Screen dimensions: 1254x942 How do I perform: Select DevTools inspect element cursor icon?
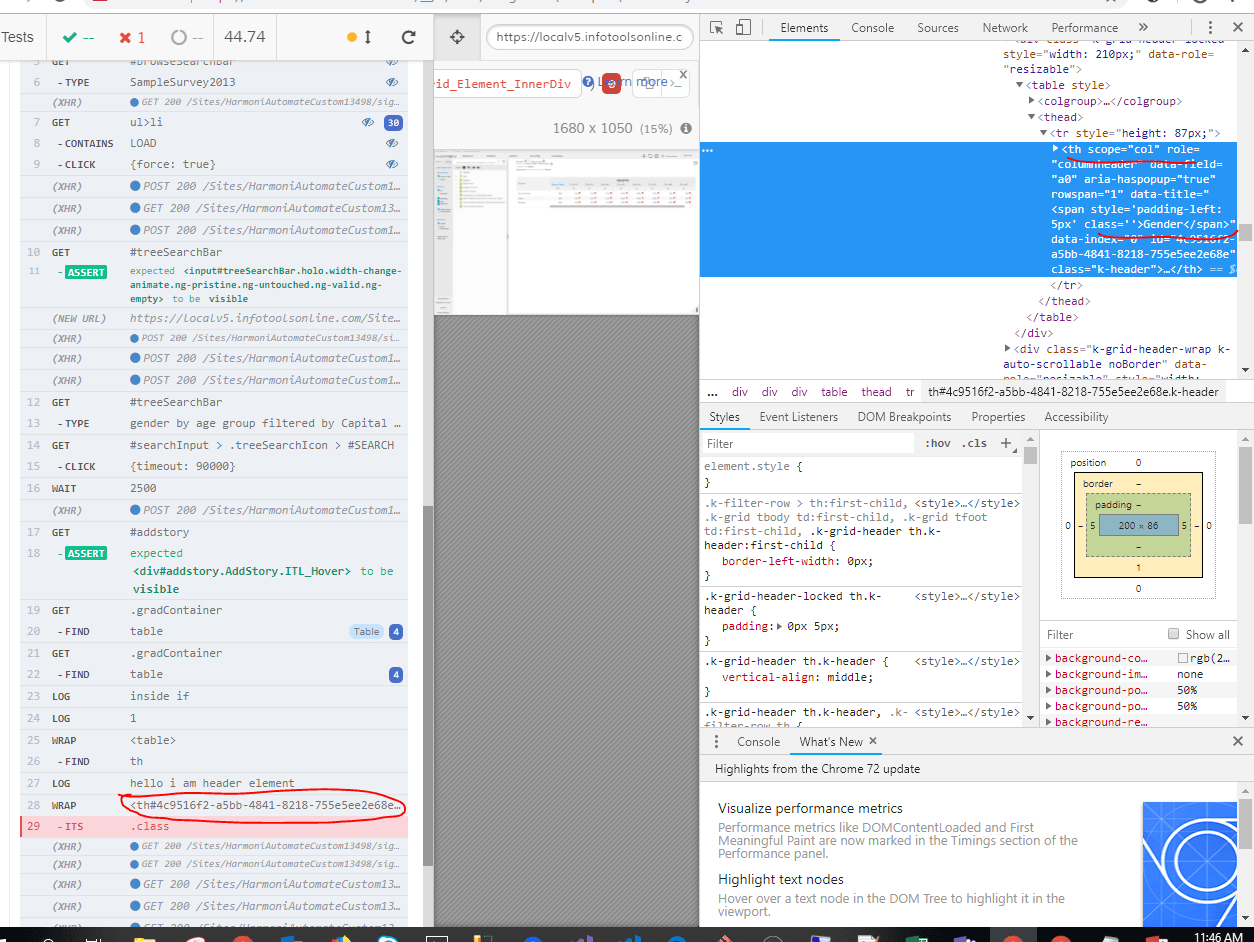point(717,27)
